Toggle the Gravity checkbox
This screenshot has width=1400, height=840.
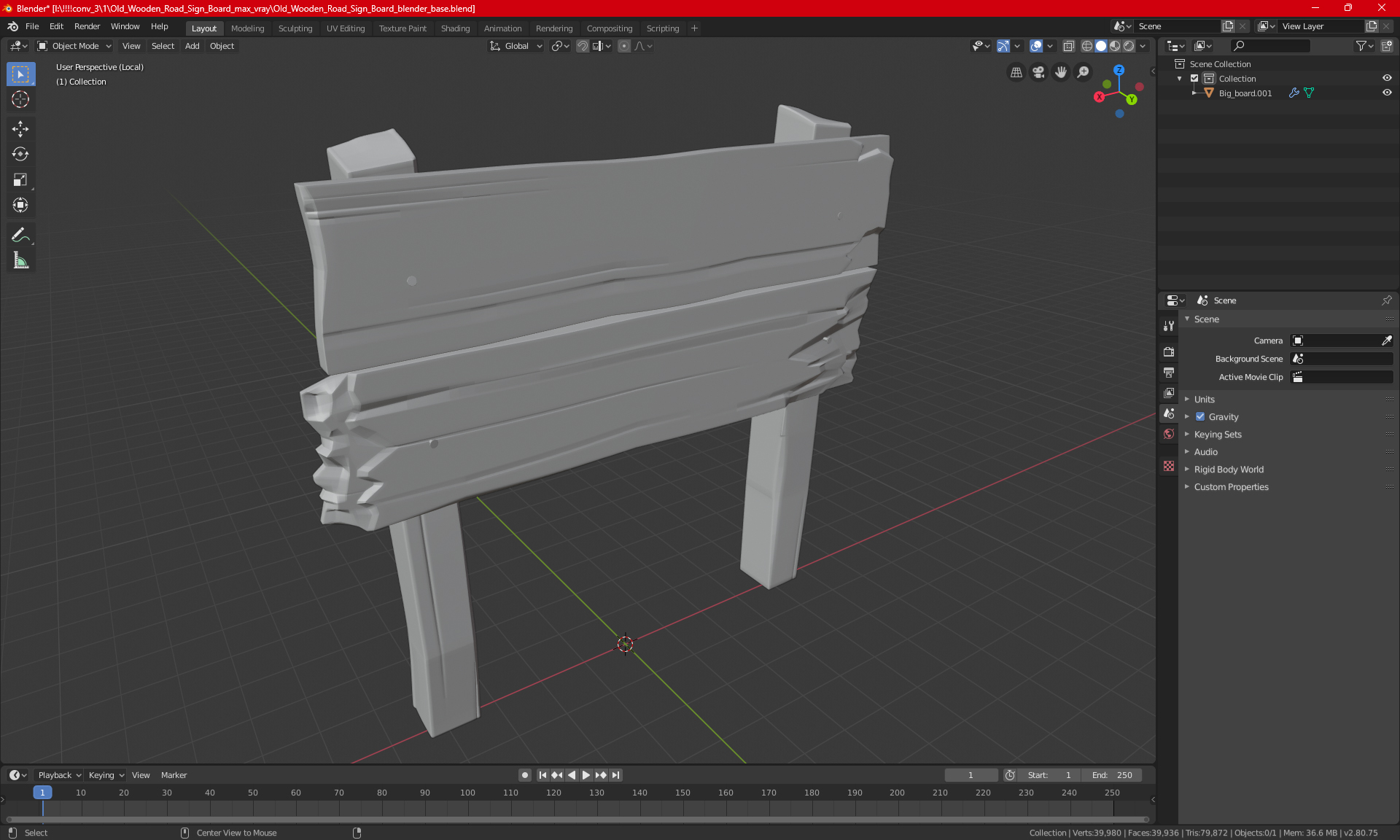pyautogui.click(x=1200, y=417)
